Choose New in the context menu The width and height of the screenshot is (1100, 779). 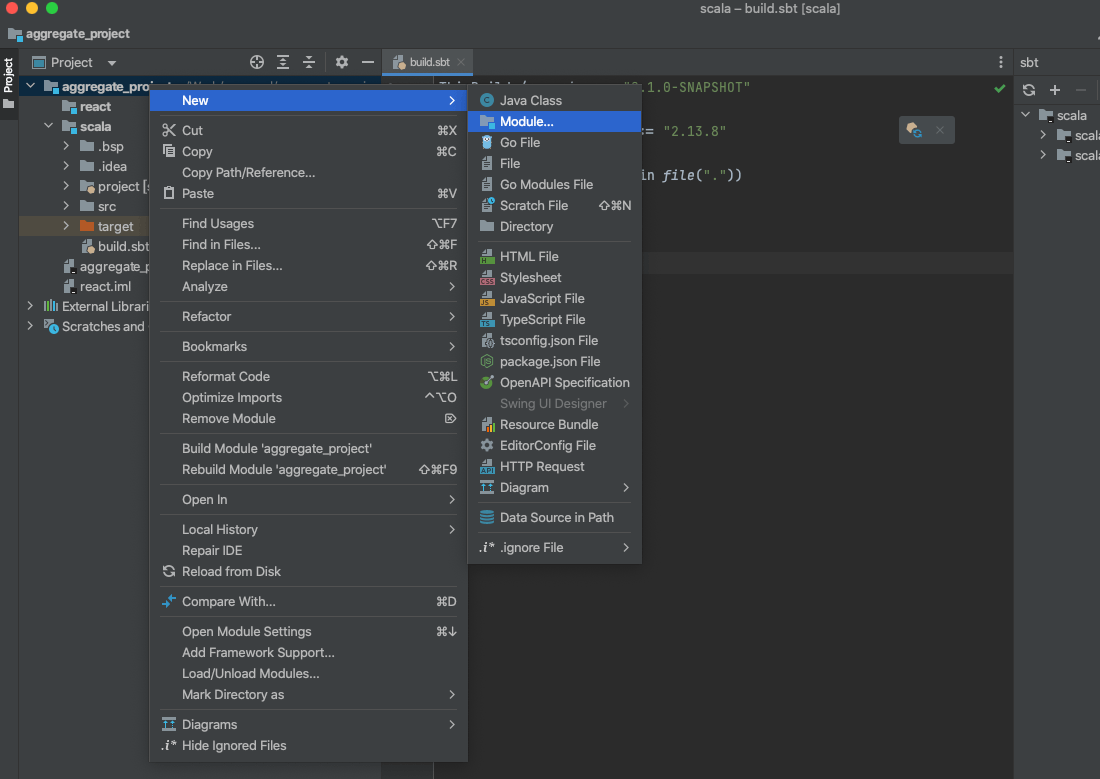pyautogui.click(x=309, y=100)
